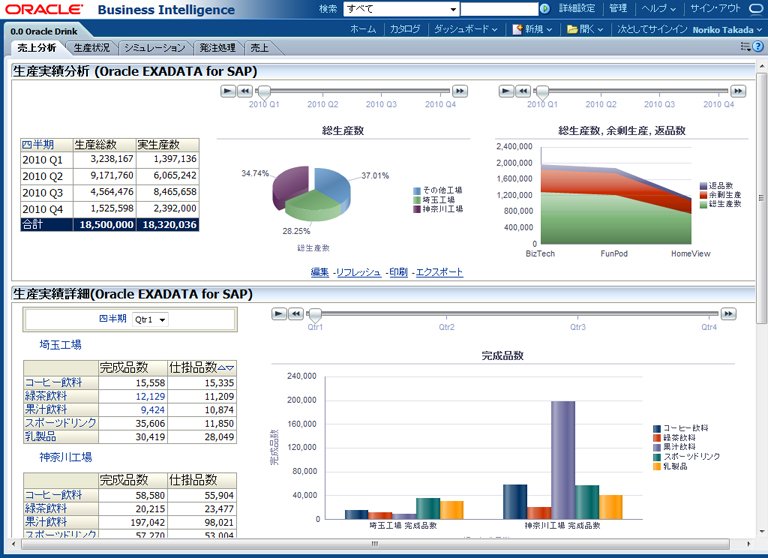
Task: Open the ヘルプ dropdown menu
Action: [658, 9]
